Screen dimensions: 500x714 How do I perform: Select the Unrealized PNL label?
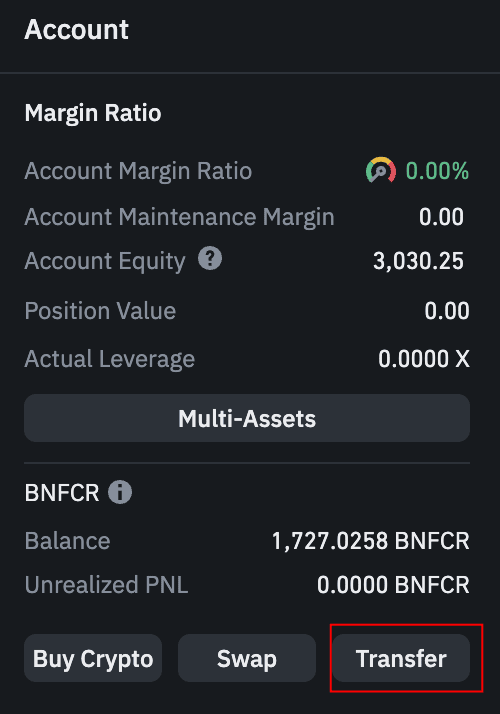106,585
